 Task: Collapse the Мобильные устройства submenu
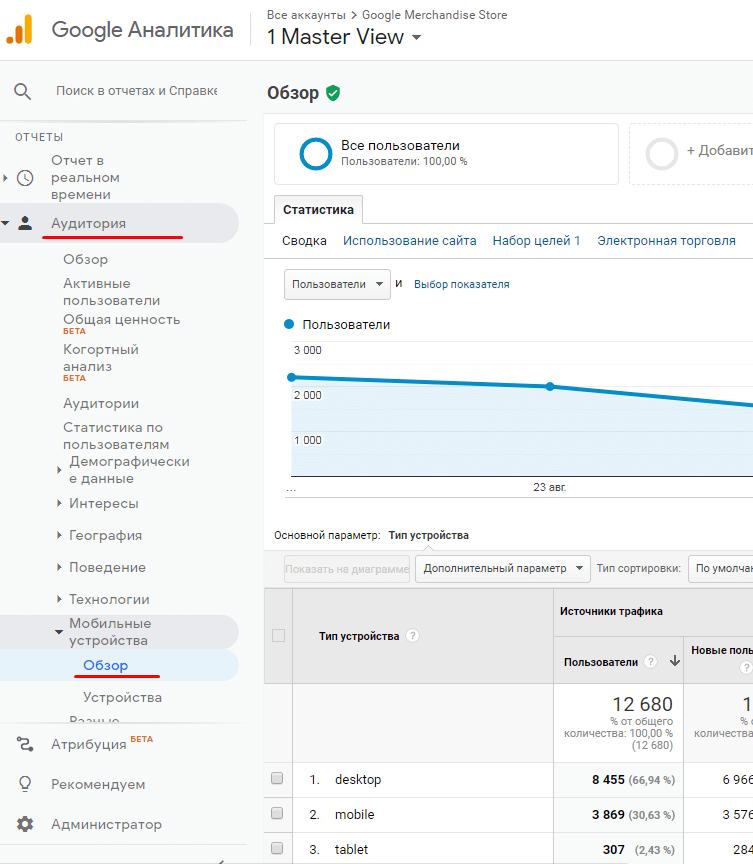59,632
